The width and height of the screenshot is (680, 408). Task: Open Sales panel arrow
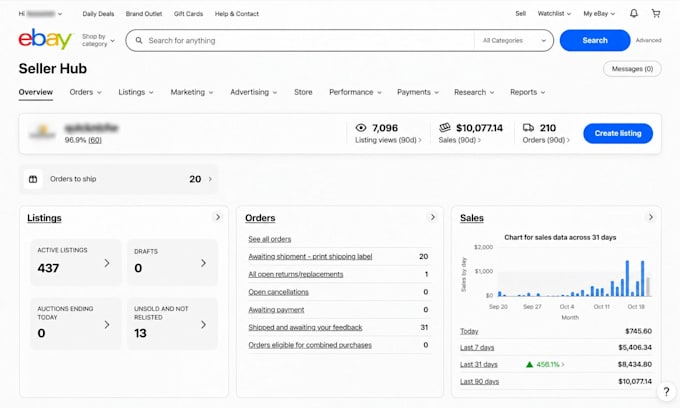point(651,217)
